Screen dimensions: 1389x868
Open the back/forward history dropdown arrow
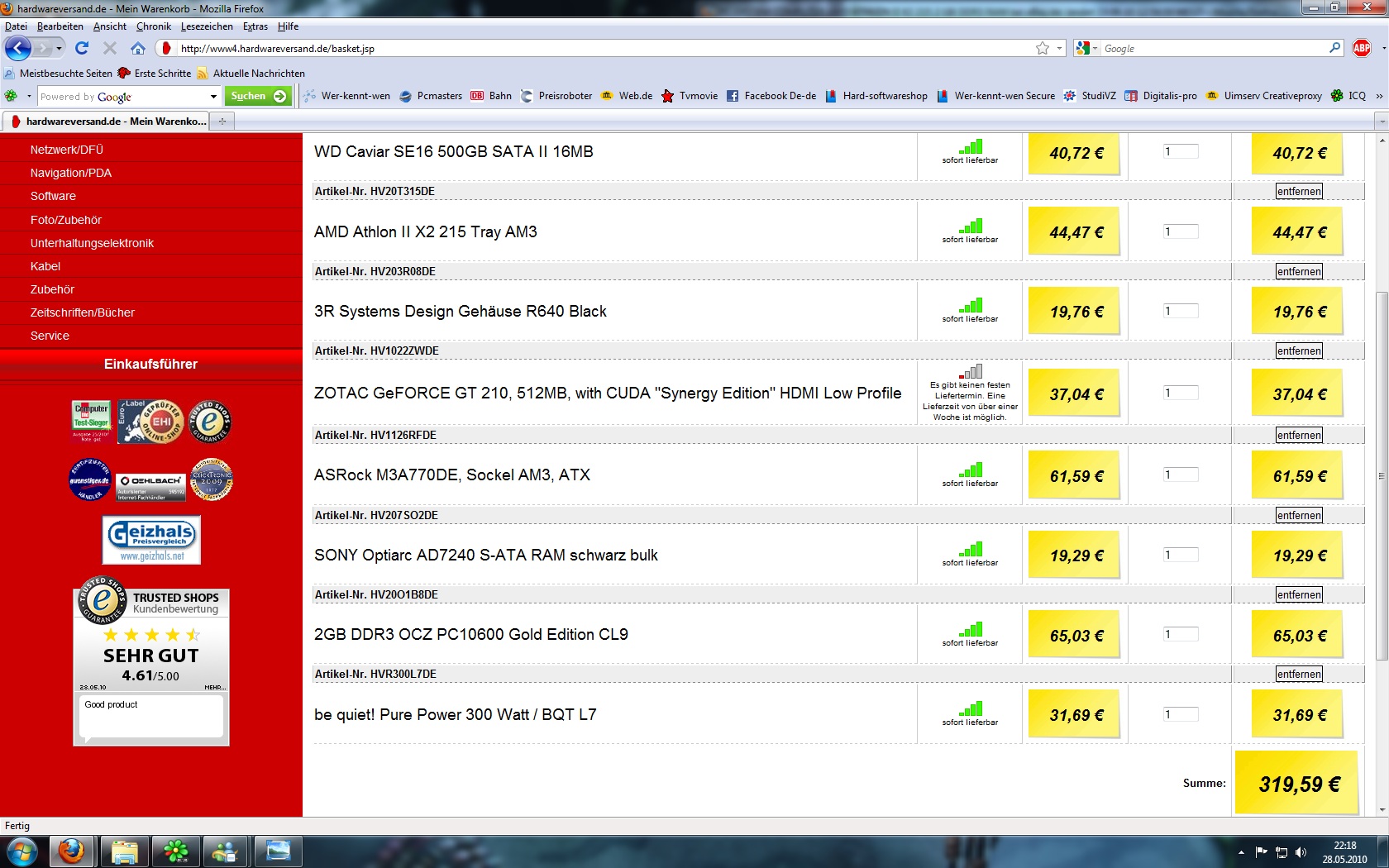click(x=59, y=49)
